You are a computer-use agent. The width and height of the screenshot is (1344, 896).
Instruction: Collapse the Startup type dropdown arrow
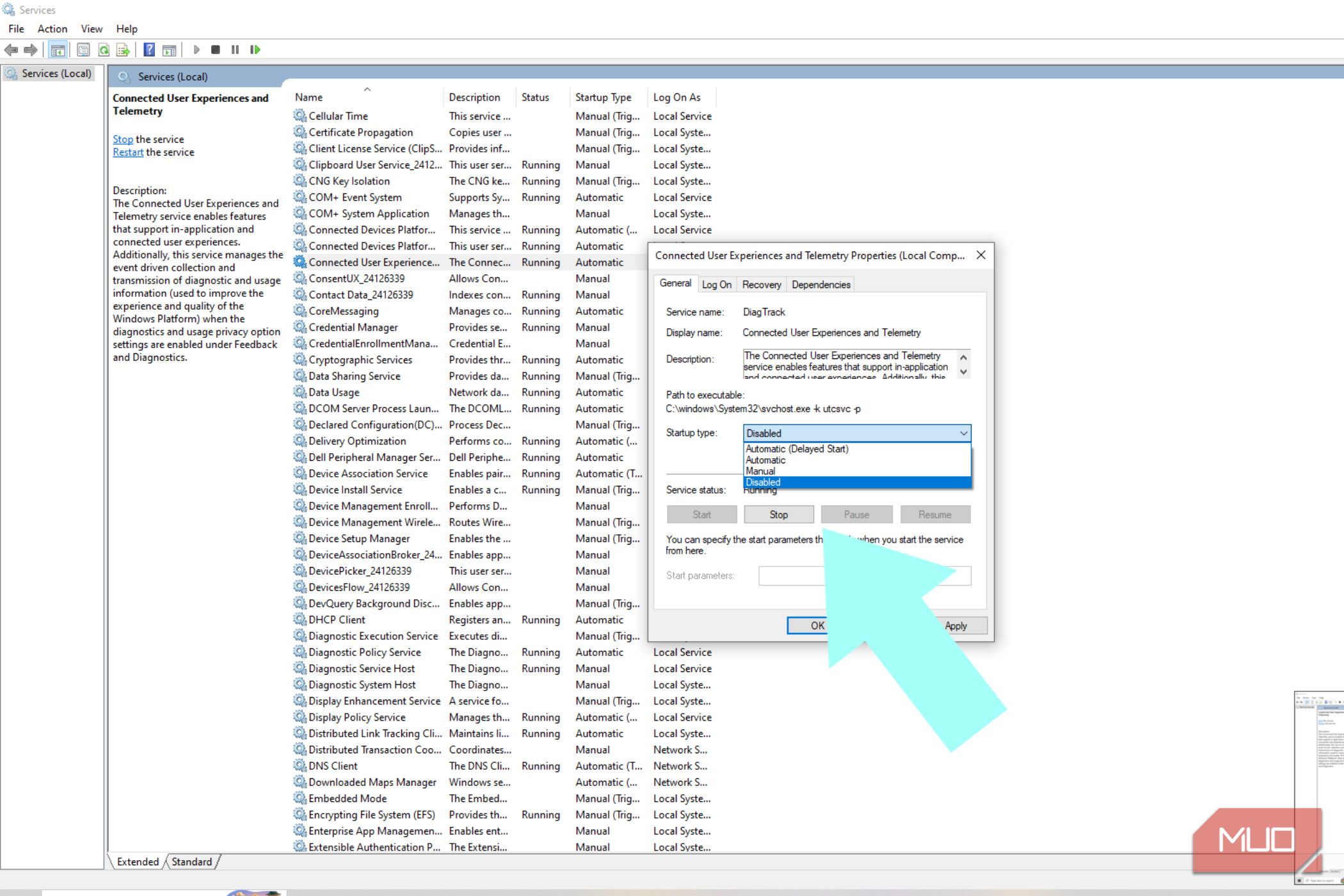point(963,433)
